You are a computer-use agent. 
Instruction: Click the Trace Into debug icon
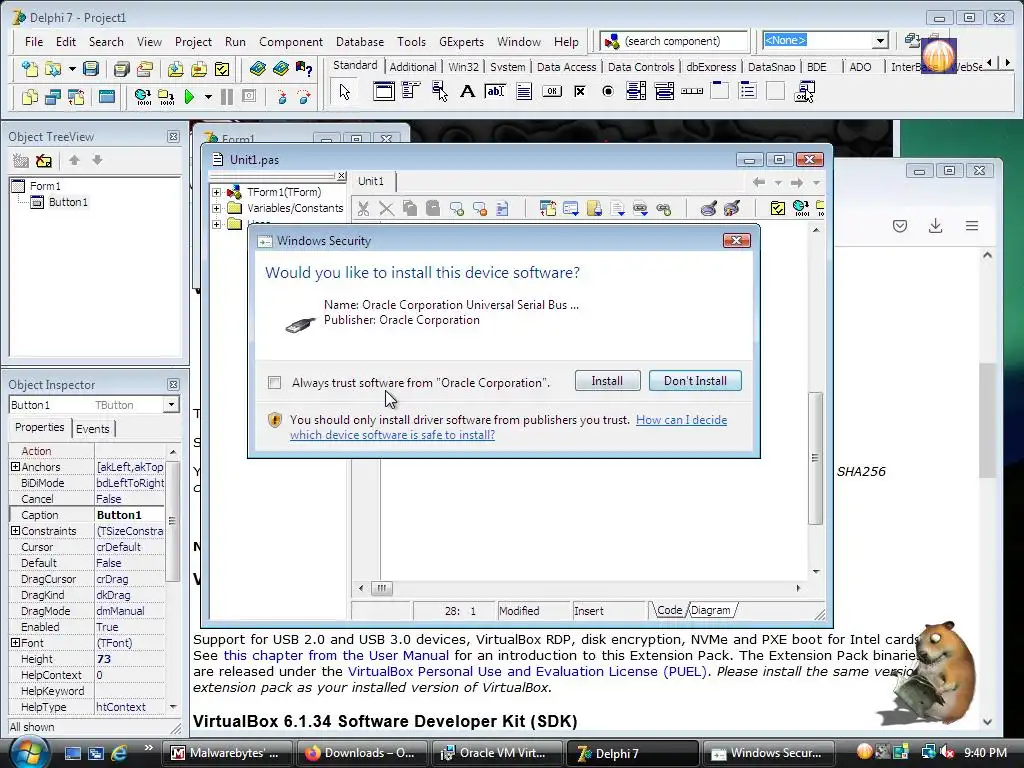(x=281, y=97)
